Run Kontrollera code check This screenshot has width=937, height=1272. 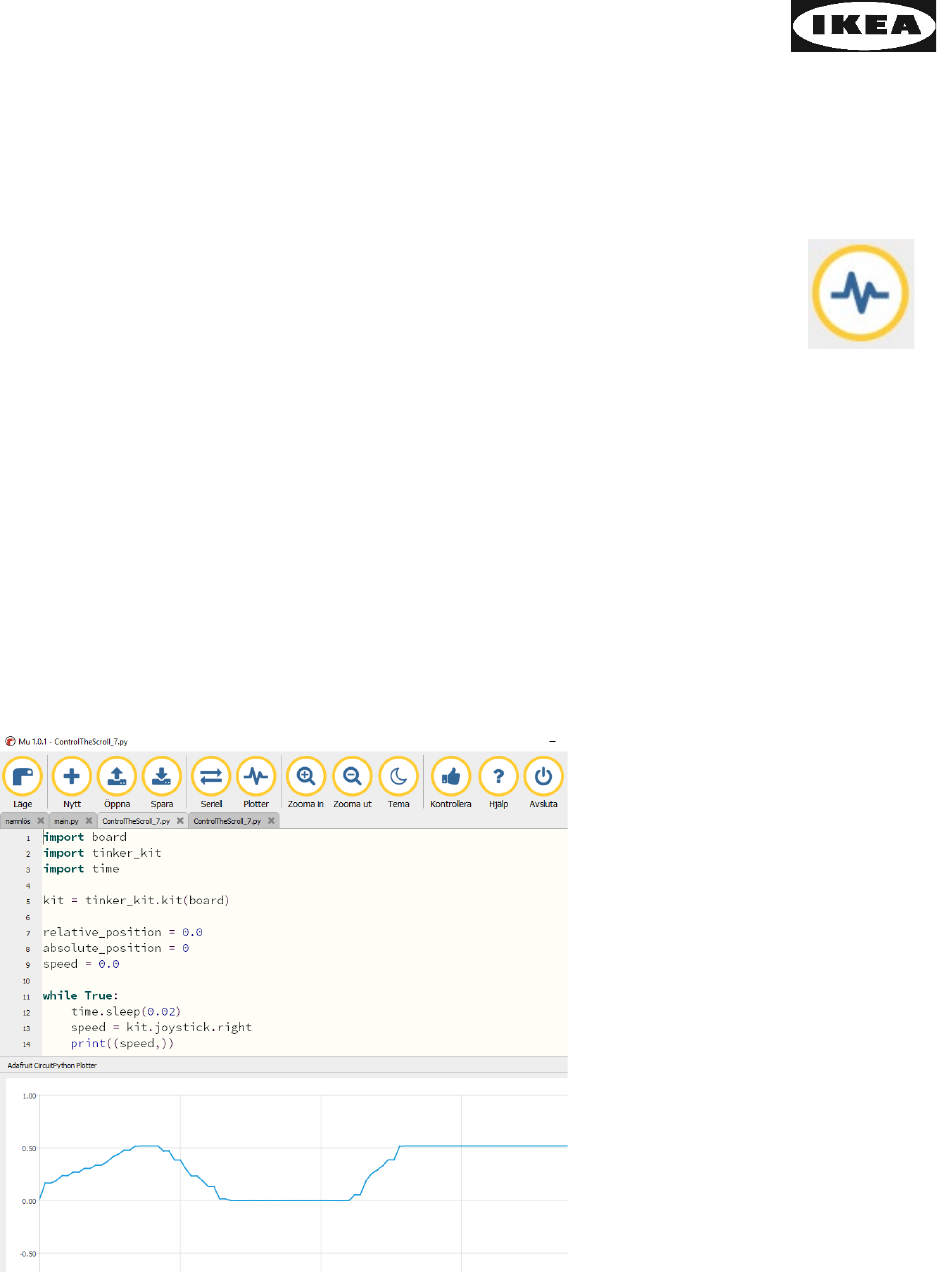click(x=451, y=776)
